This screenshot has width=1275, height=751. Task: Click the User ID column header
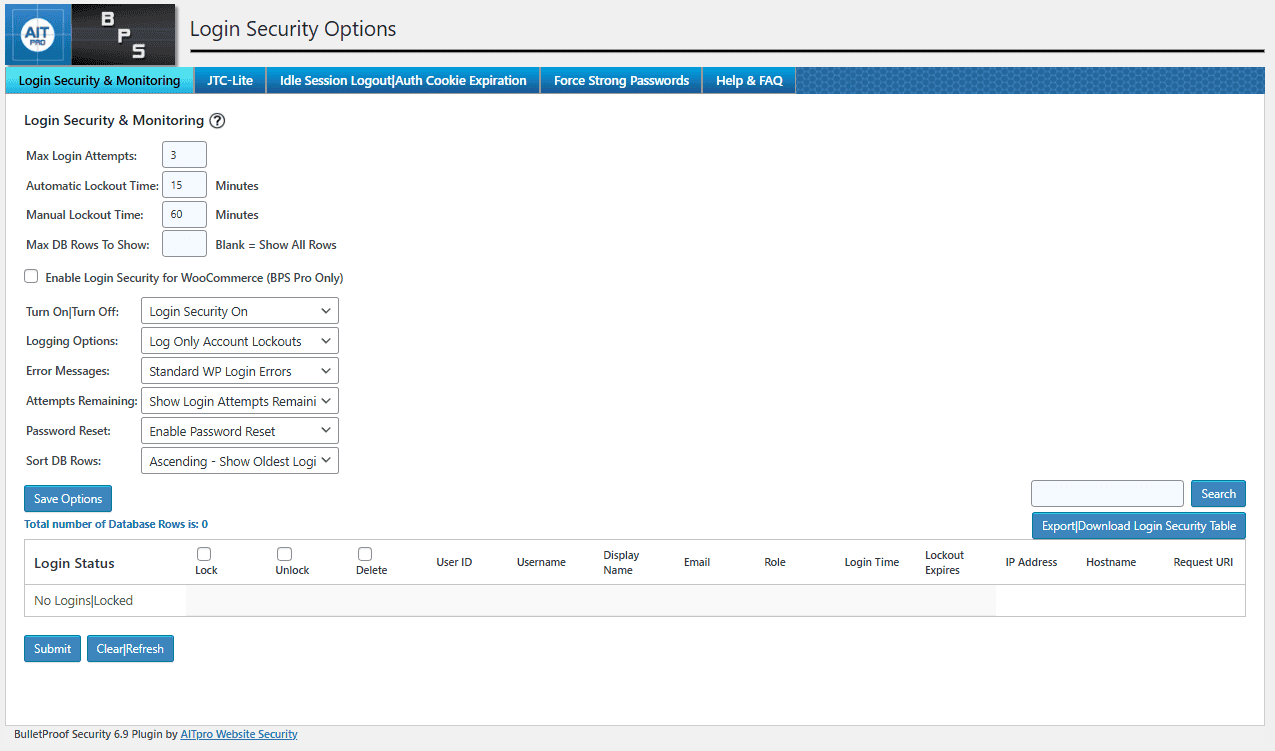point(454,562)
